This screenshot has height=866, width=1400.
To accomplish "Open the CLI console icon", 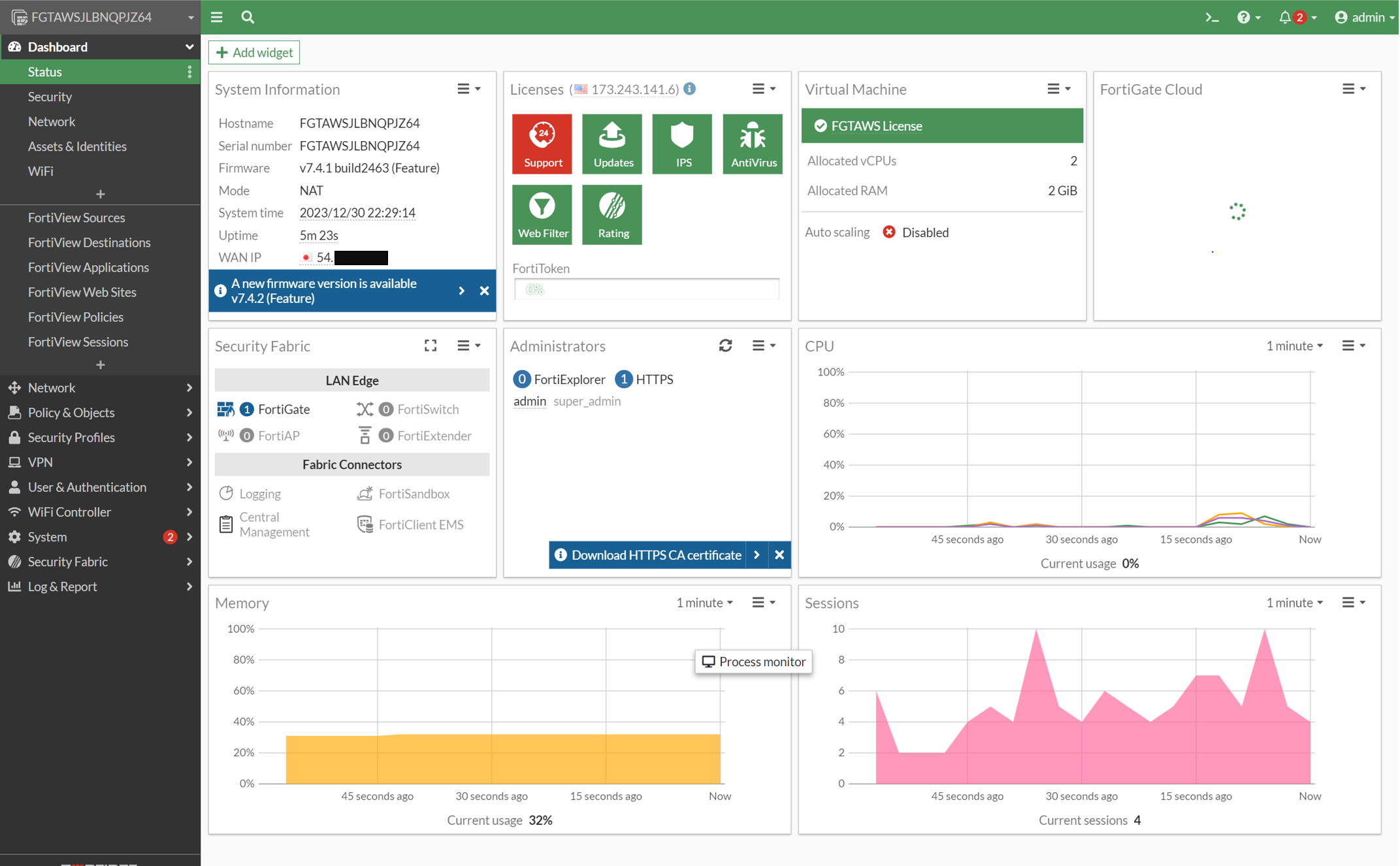I will (x=1212, y=18).
